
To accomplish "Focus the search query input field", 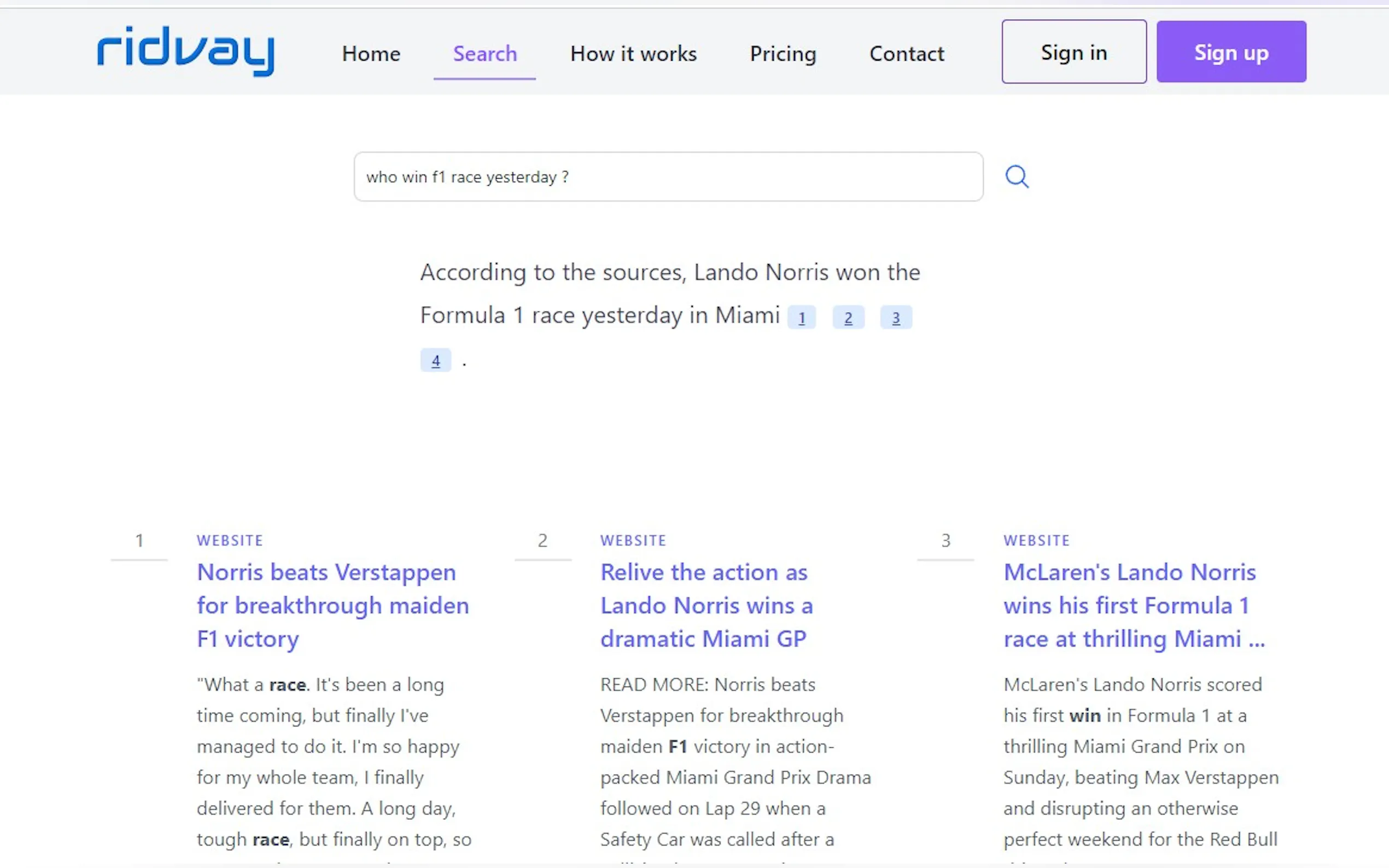I will click(668, 177).
